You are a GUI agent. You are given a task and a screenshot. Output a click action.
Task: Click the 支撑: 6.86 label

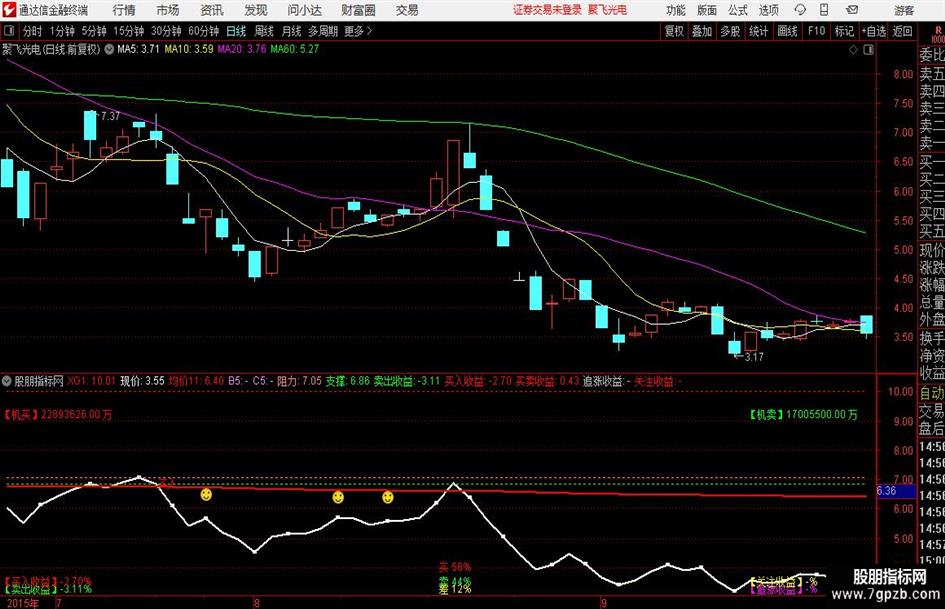point(348,381)
